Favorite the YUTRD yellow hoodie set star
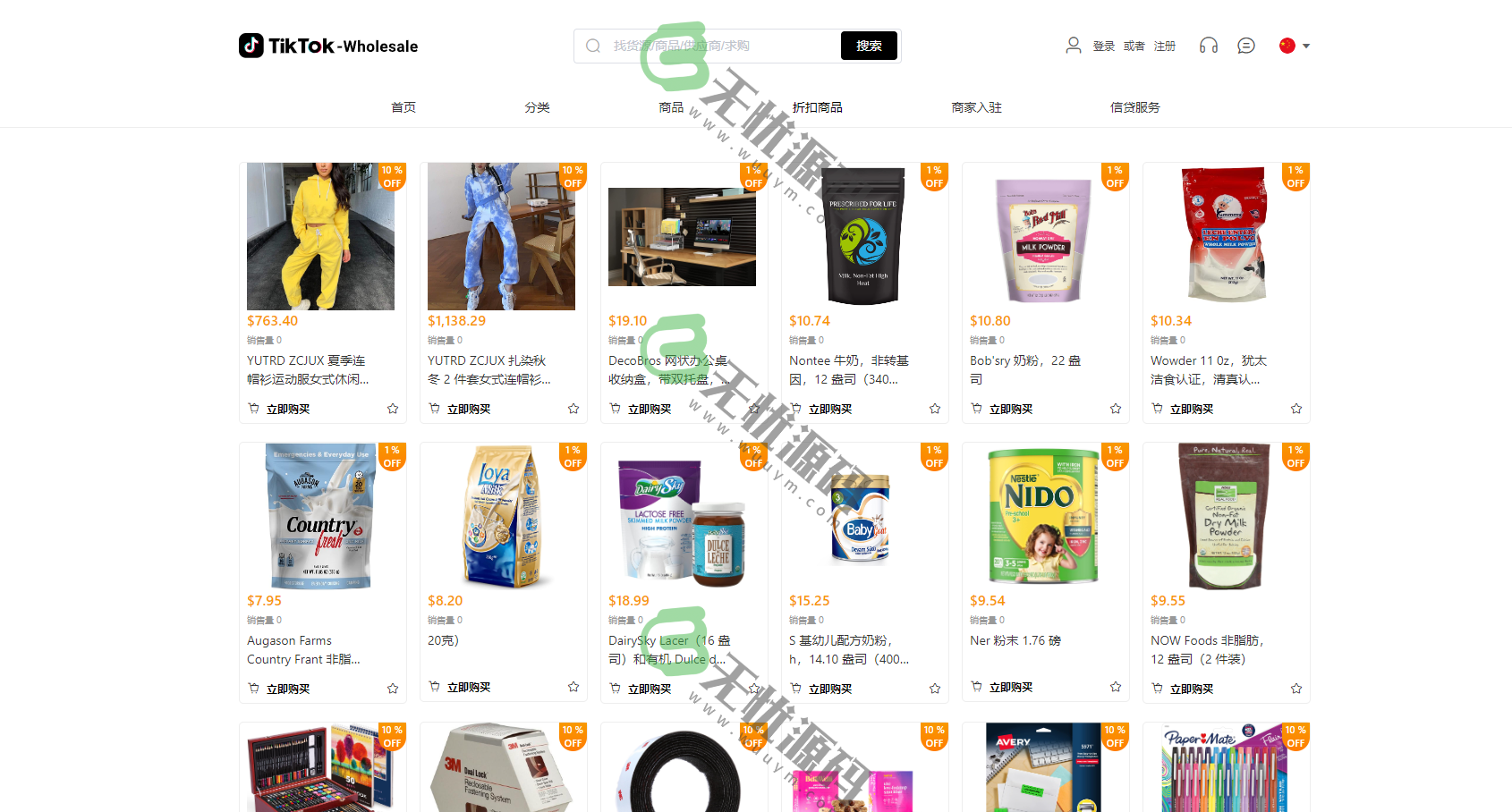The height and width of the screenshot is (812, 1512). click(x=393, y=409)
